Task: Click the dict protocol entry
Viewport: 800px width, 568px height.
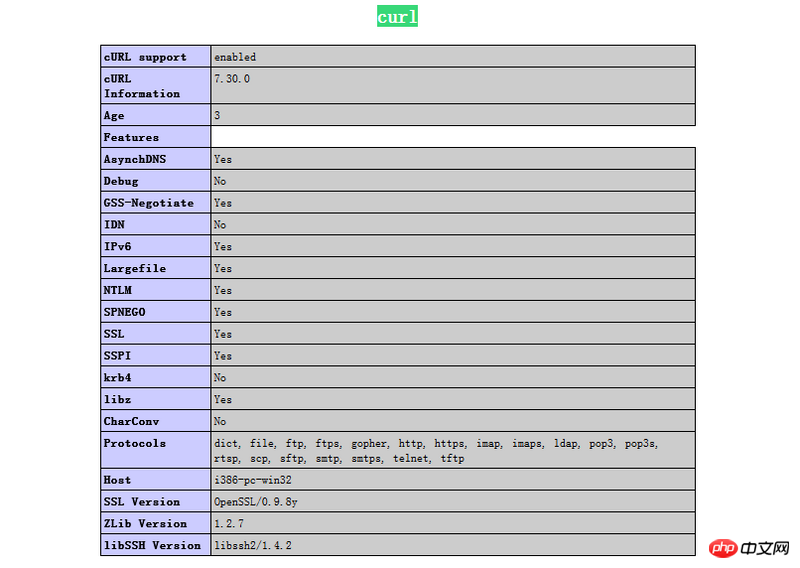Action: coord(226,443)
